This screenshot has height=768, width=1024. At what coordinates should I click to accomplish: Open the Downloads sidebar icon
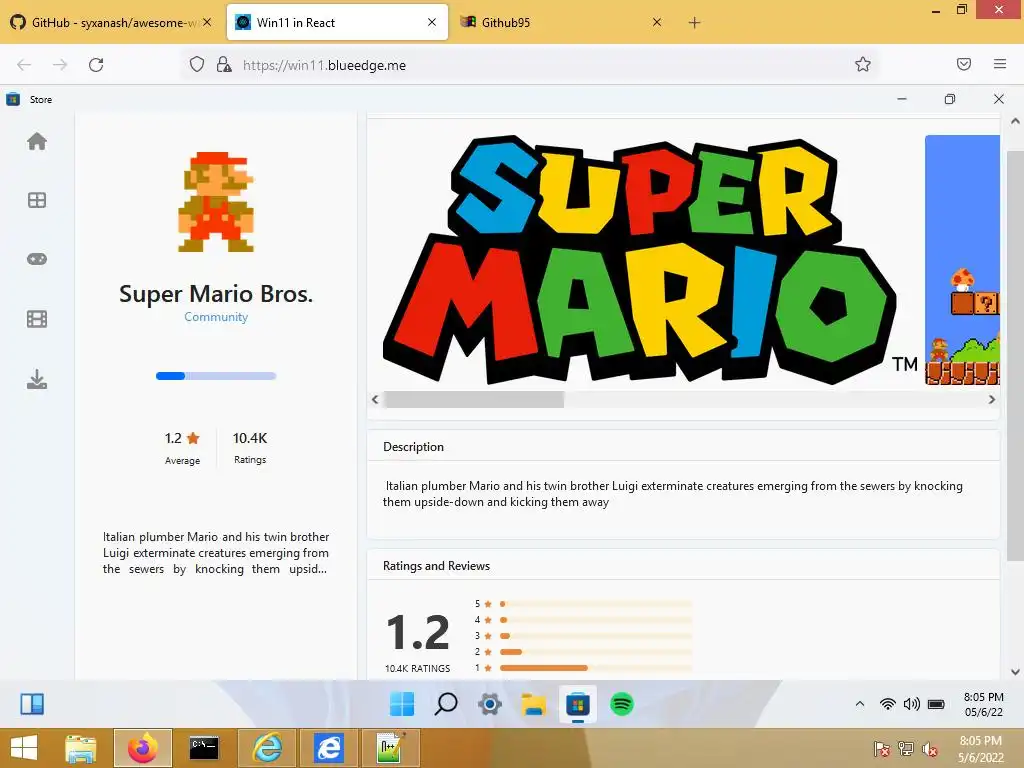click(37, 379)
